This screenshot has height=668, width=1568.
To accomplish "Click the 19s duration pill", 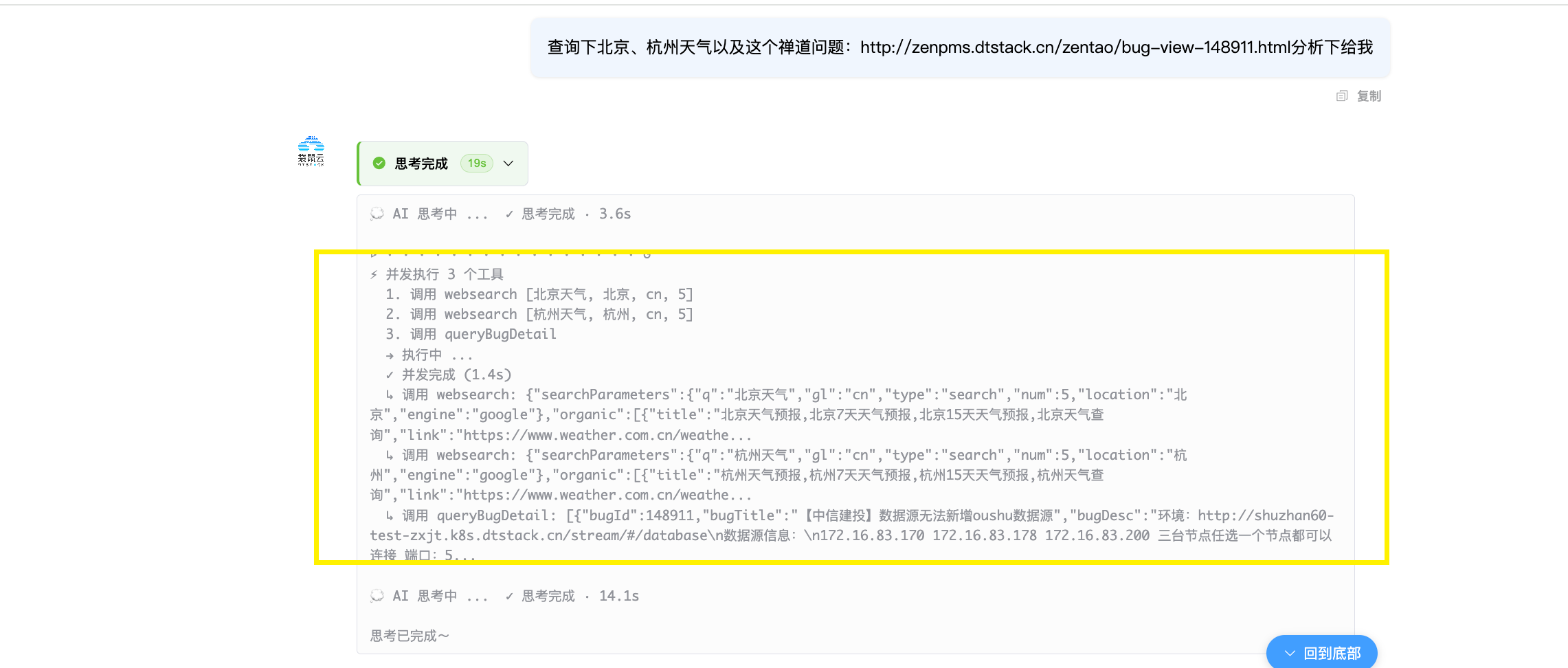I will click(477, 163).
